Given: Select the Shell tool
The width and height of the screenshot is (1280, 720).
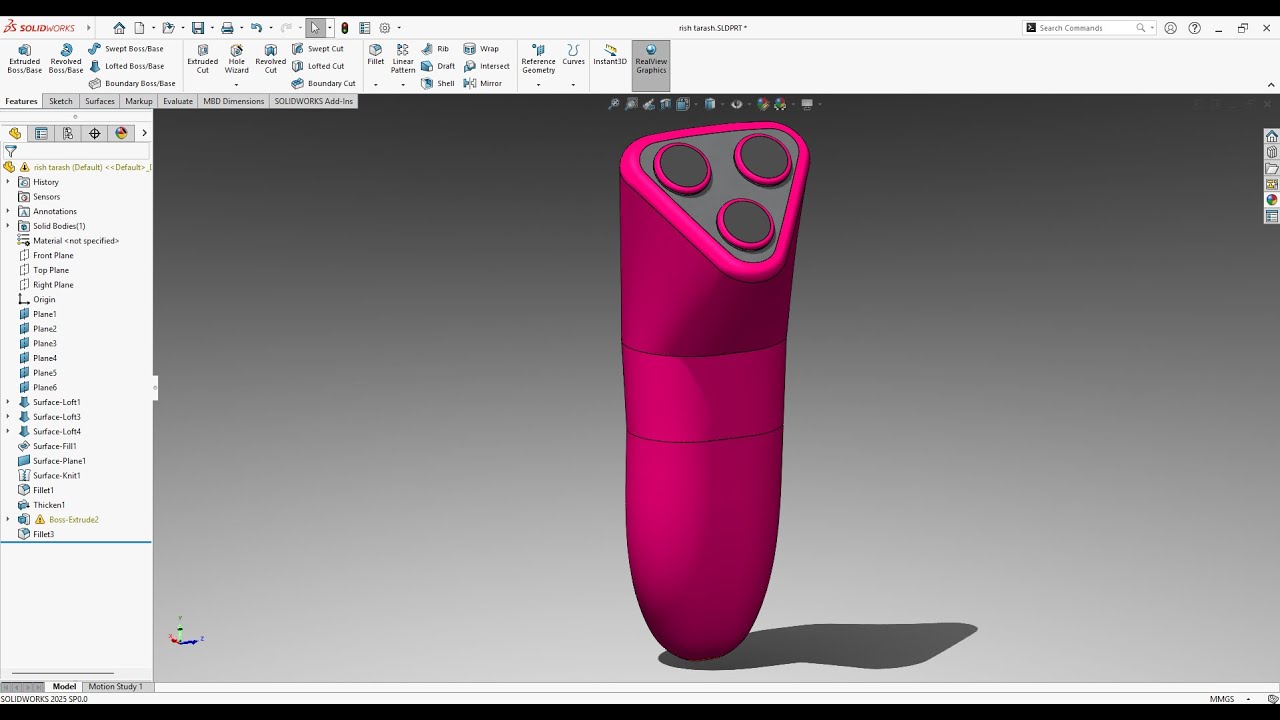Looking at the screenshot, I should pyautogui.click(x=438, y=83).
